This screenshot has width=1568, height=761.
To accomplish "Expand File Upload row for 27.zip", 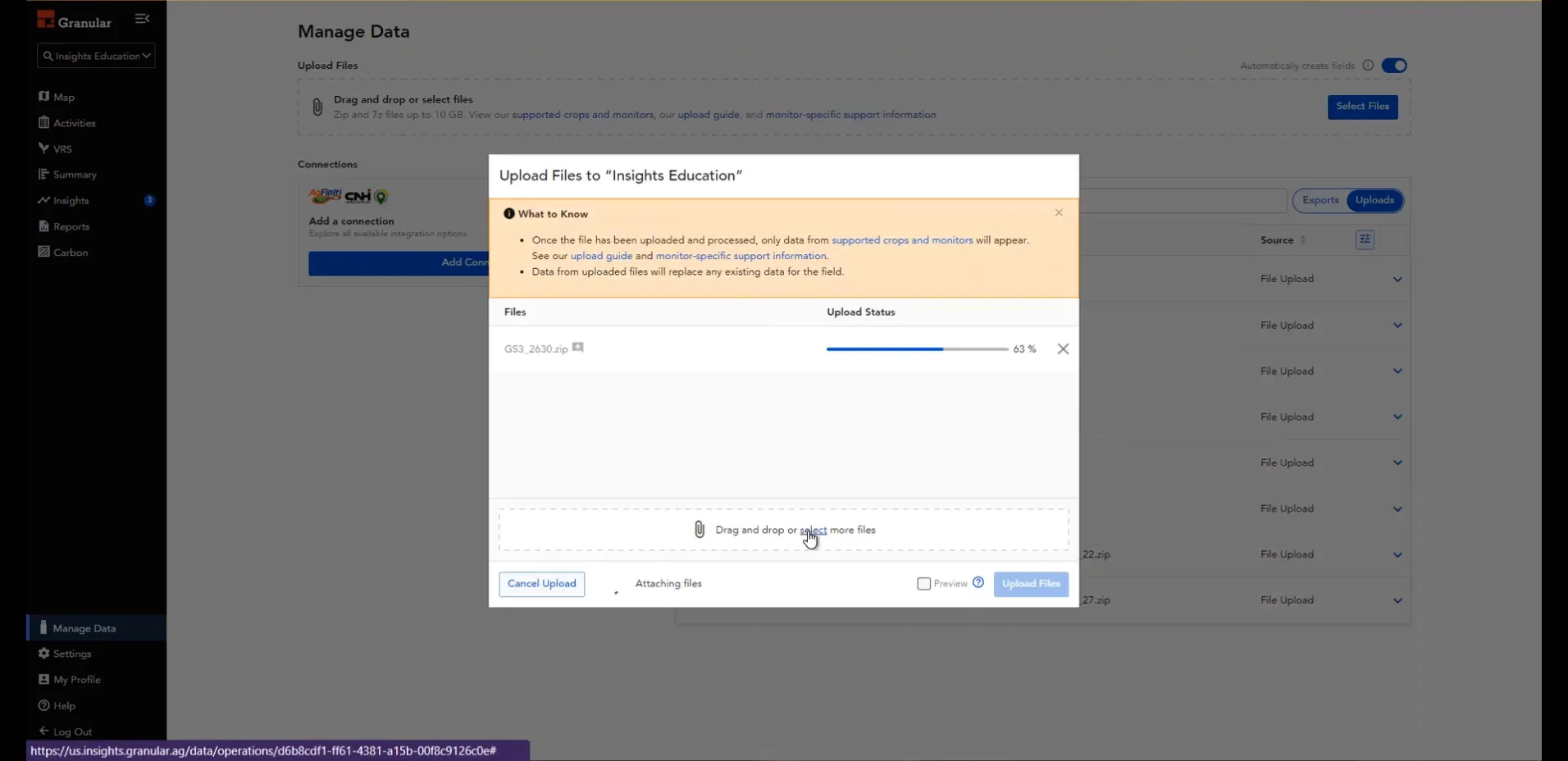I will point(1397,601).
